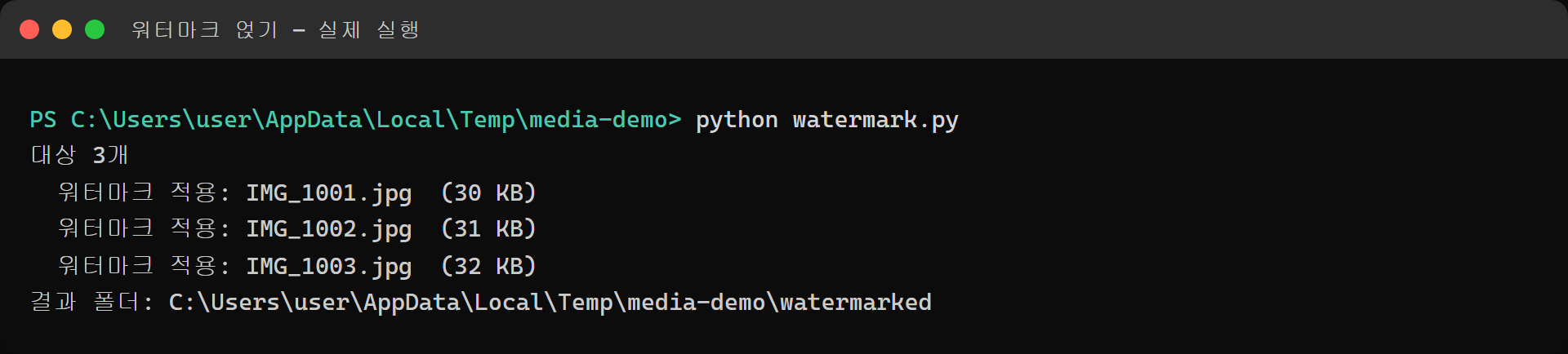Click the watermarked output folder path
The image size is (1568, 354).
tap(550, 303)
